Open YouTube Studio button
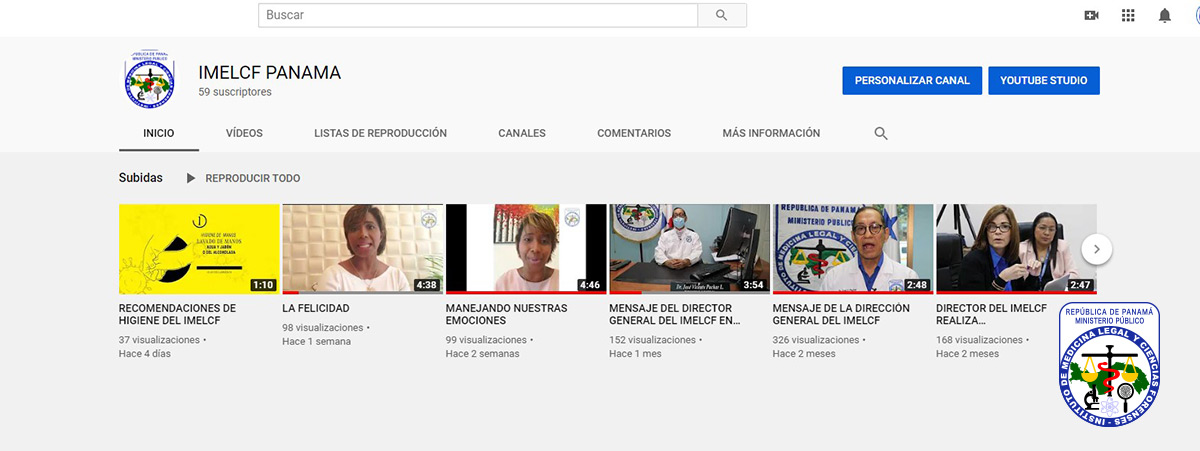Viewport: 1200px width, 451px height. click(x=1044, y=80)
